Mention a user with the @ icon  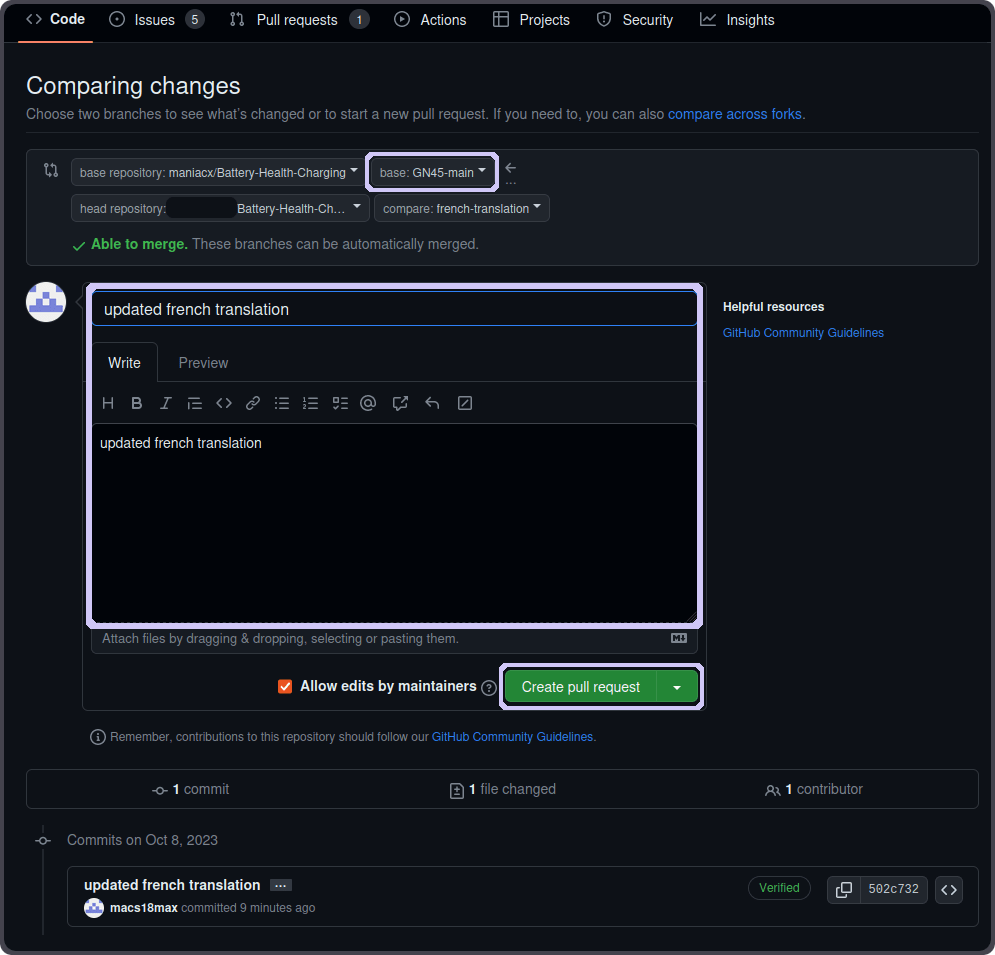tap(368, 404)
